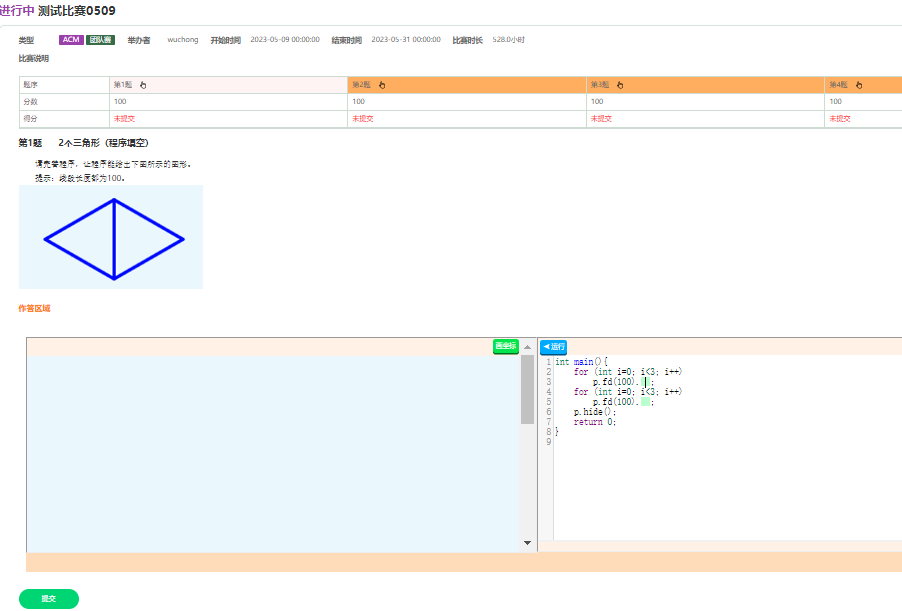This screenshot has height=611, width=902.
Task: Click the orange 作答区域 heading
Action: (35, 308)
